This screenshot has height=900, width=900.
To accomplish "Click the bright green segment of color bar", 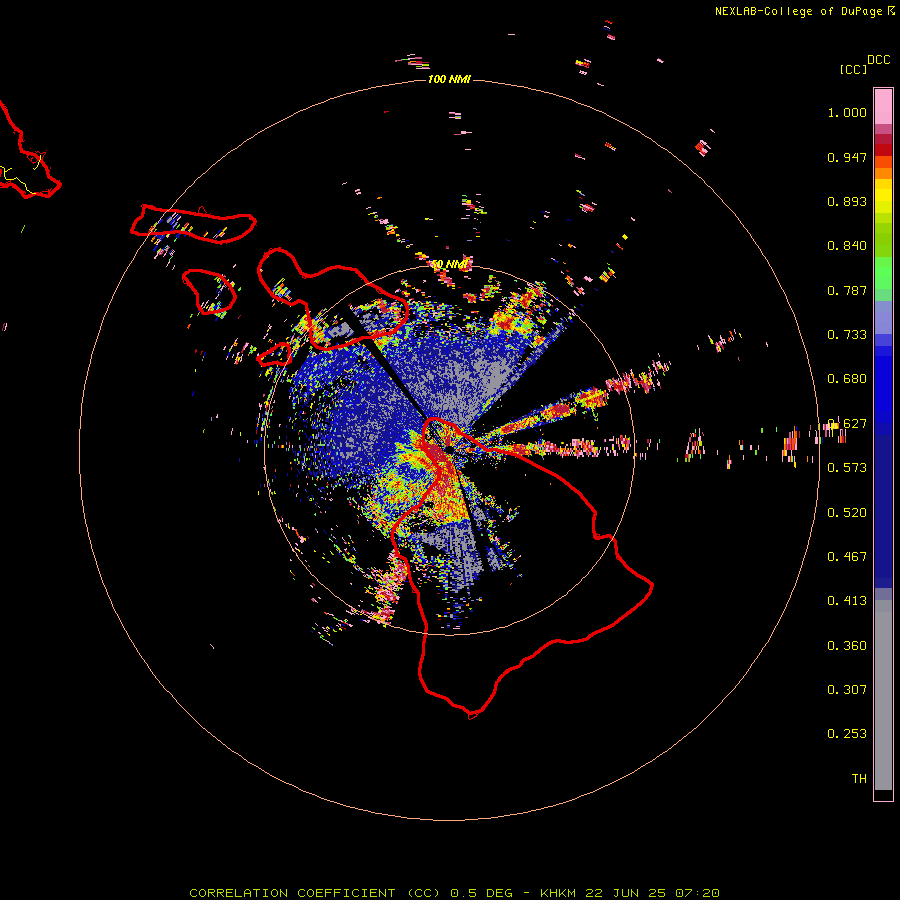I will point(883,273).
